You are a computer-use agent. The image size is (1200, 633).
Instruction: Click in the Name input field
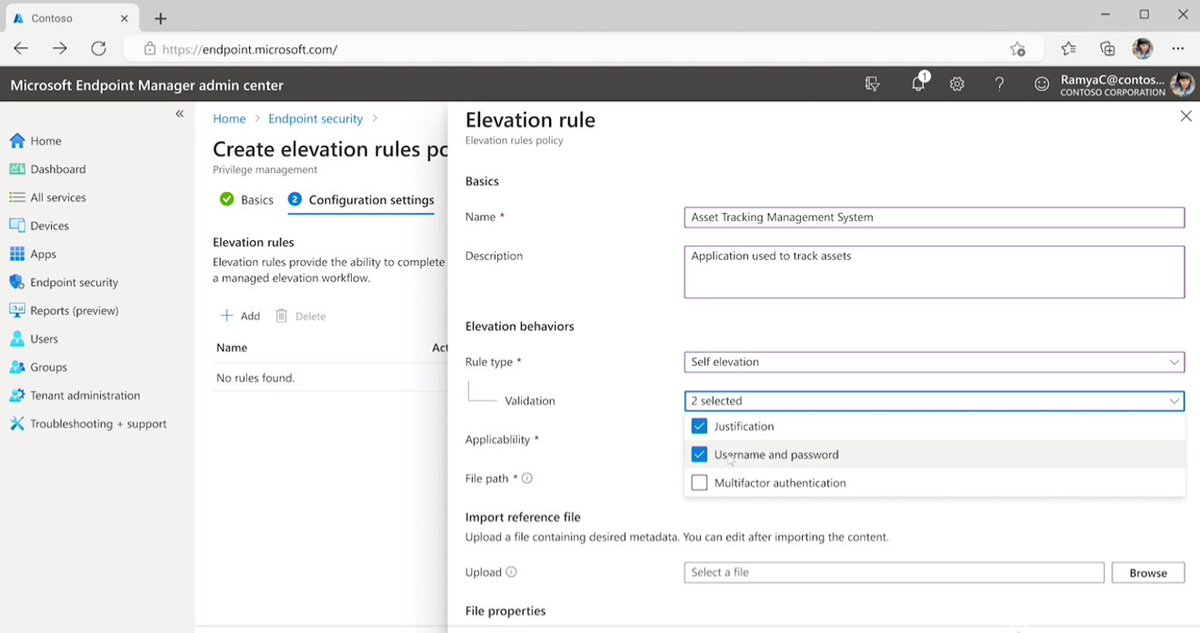[934, 217]
